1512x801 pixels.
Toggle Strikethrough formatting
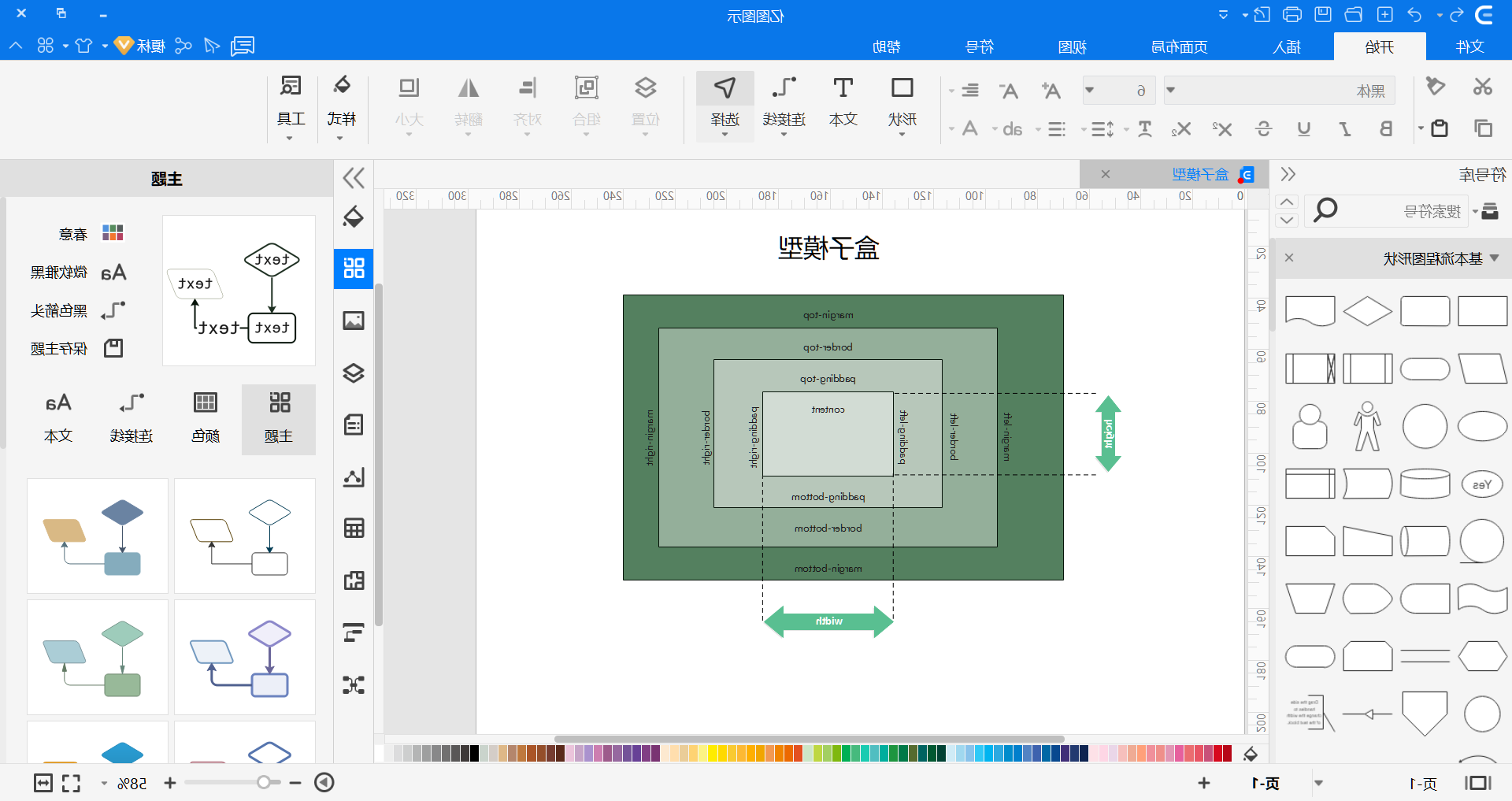tap(1263, 128)
